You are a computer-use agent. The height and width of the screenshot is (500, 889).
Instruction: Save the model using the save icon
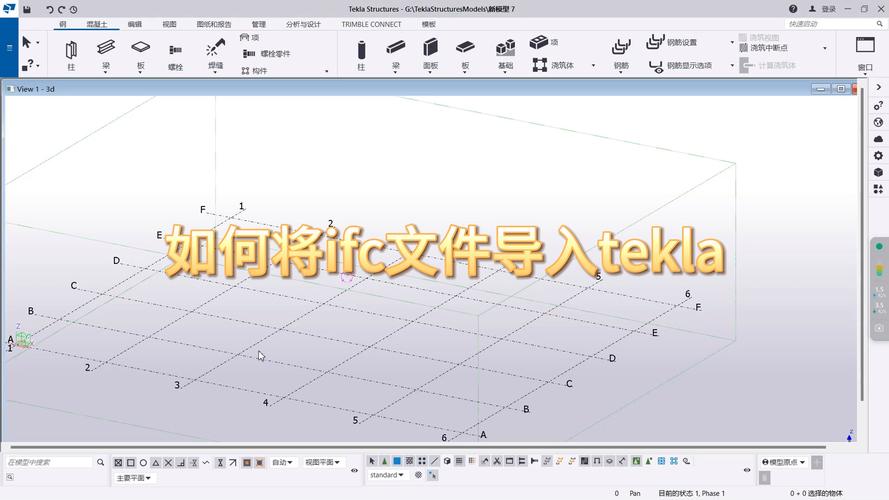click(x=27, y=9)
